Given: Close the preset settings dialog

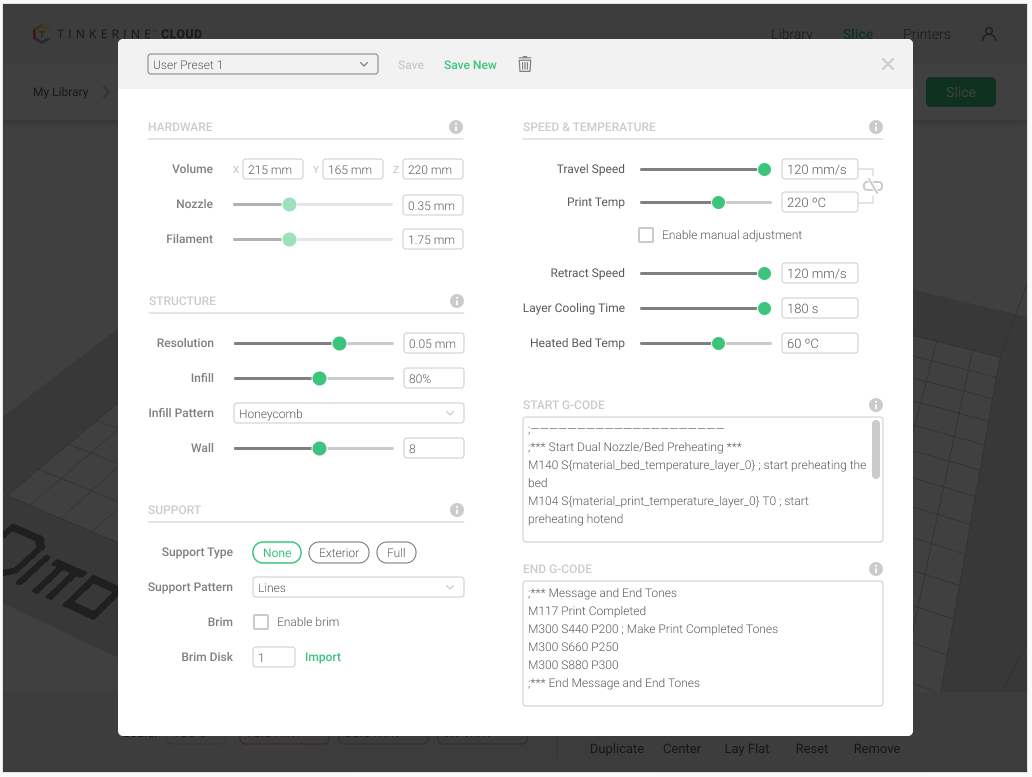Looking at the screenshot, I should [x=888, y=64].
